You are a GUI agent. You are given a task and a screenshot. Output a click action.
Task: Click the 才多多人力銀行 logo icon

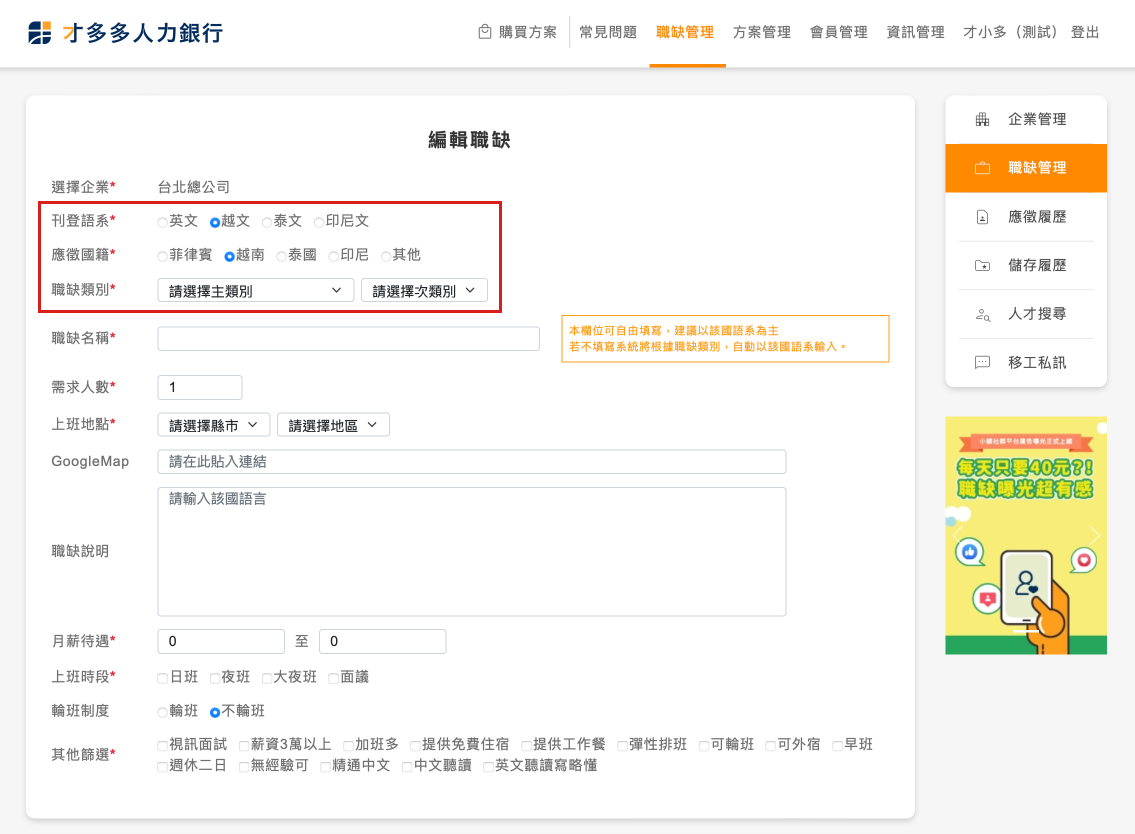click(x=40, y=32)
